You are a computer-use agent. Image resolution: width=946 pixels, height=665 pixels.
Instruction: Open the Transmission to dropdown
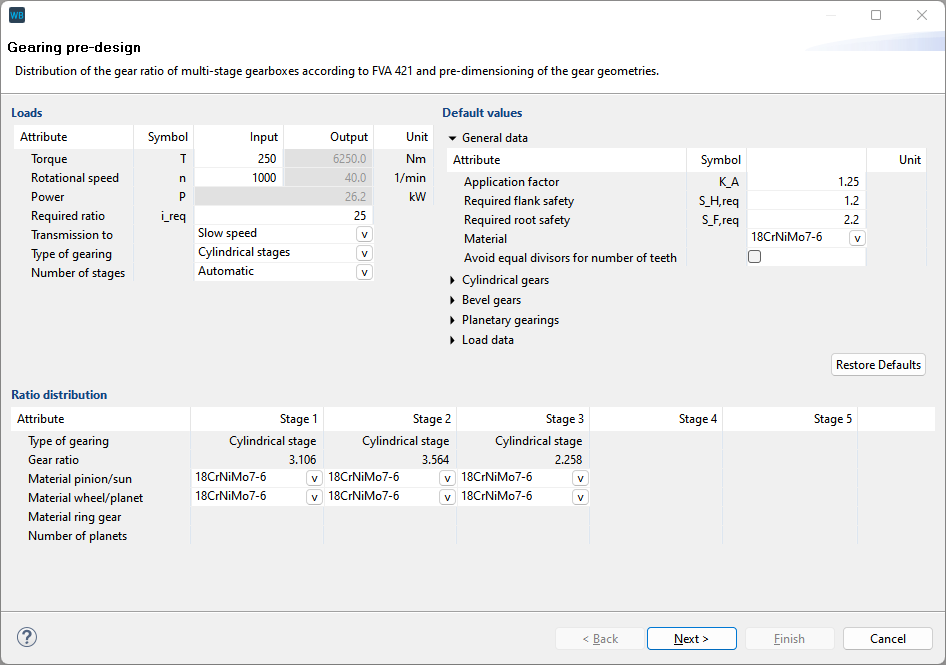point(364,234)
